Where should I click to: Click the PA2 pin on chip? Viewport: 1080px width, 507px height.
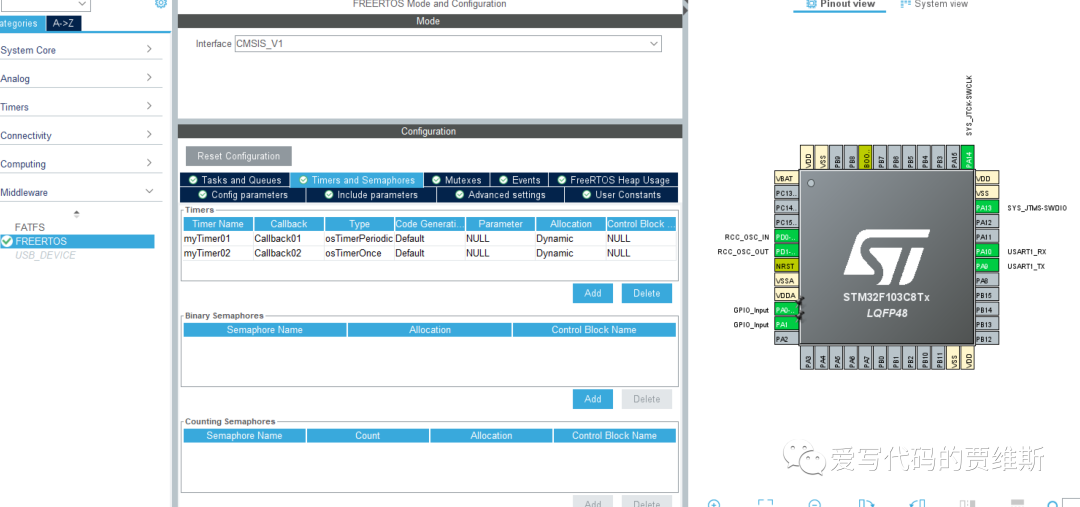coord(786,339)
